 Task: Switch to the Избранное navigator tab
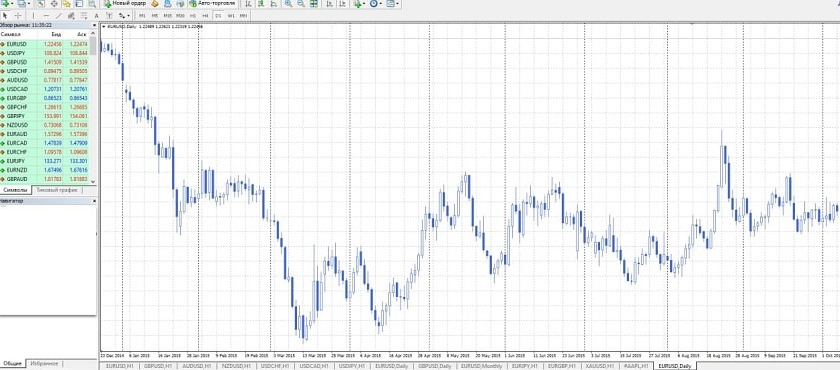tap(44, 364)
